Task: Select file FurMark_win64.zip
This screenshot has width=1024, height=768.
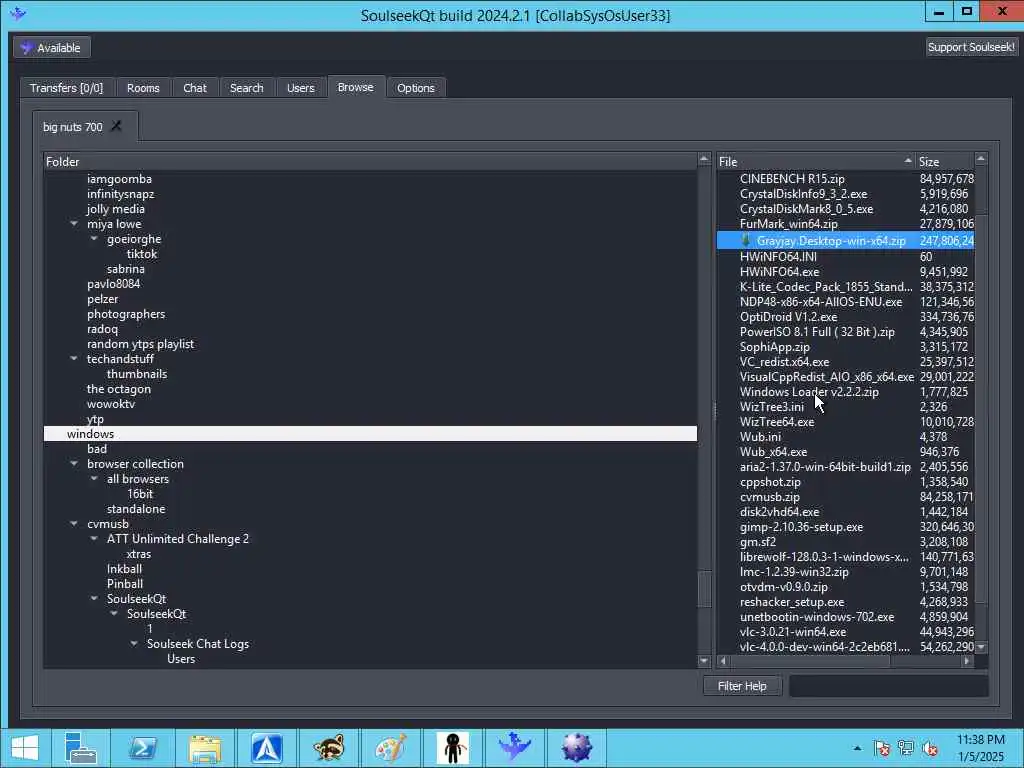Action: (789, 224)
